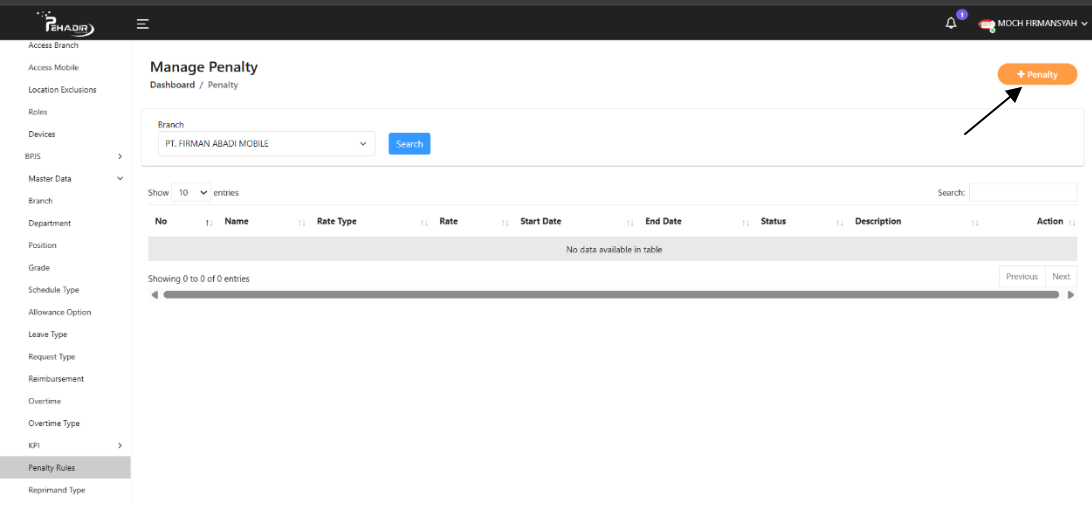Click the Pehadir logo
This screenshot has height=518, width=1092.
click(x=65, y=24)
